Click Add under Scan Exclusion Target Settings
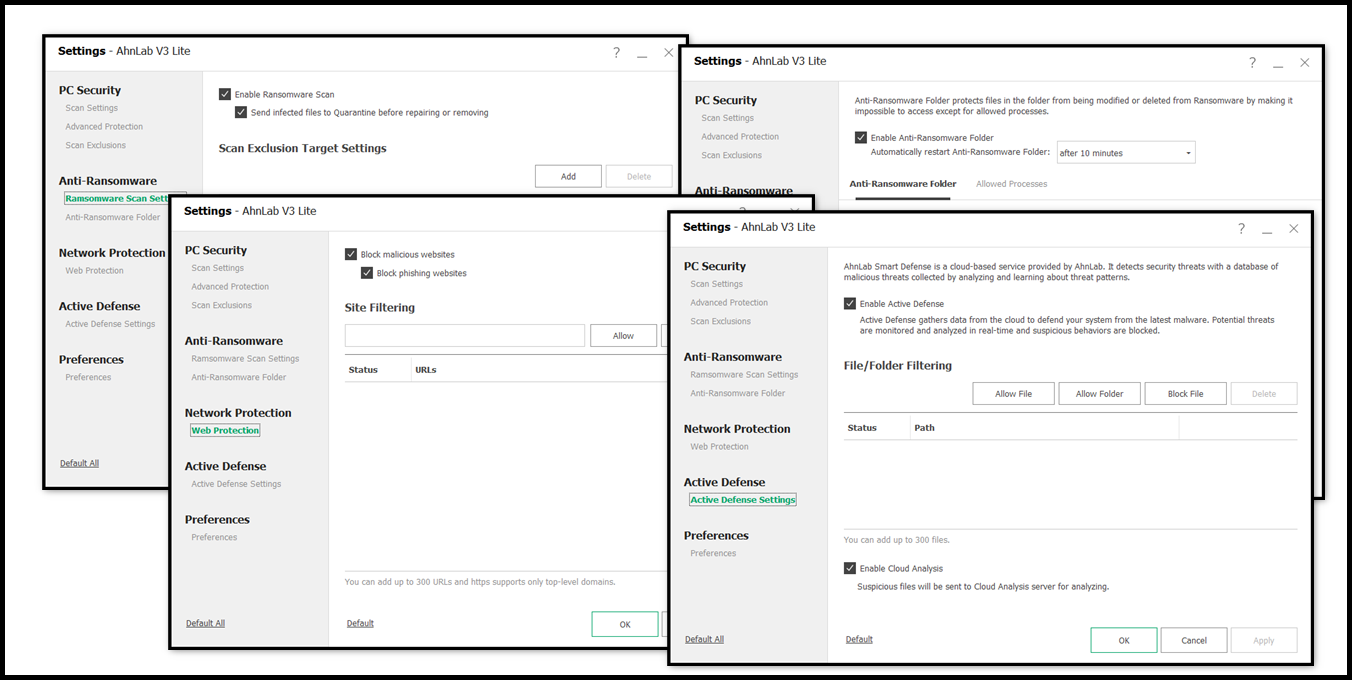 [568, 177]
